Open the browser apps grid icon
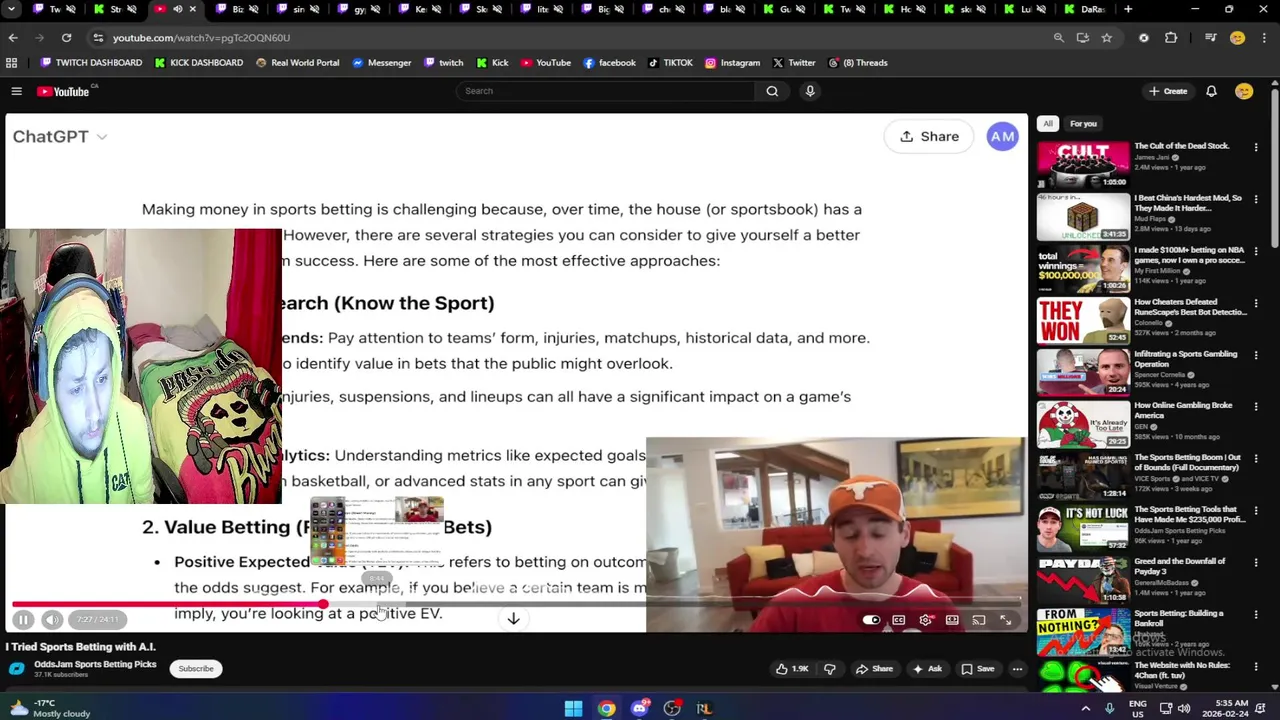1280x720 pixels. [12, 62]
